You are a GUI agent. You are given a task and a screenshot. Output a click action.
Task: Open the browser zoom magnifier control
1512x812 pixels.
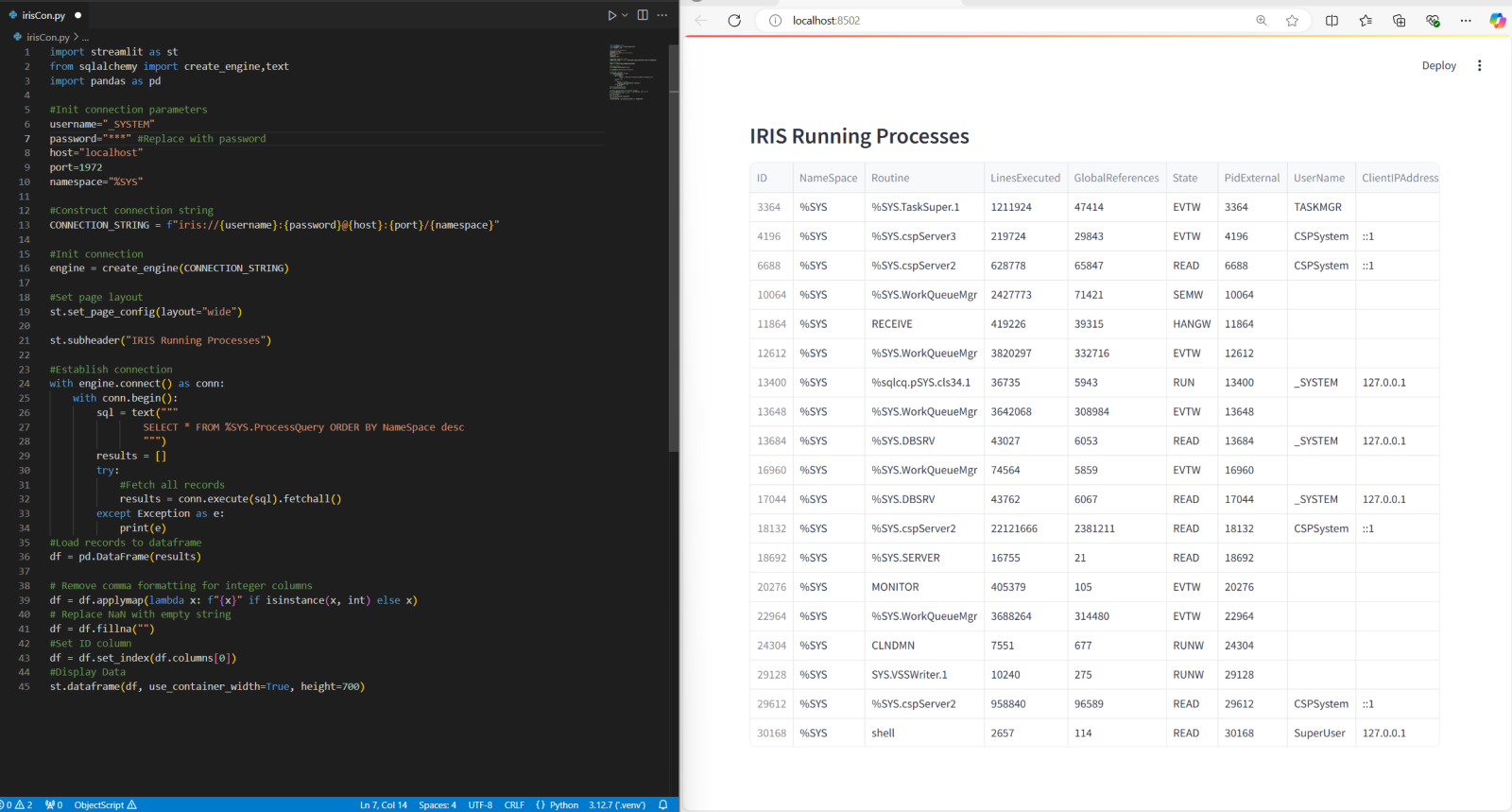point(1262,21)
